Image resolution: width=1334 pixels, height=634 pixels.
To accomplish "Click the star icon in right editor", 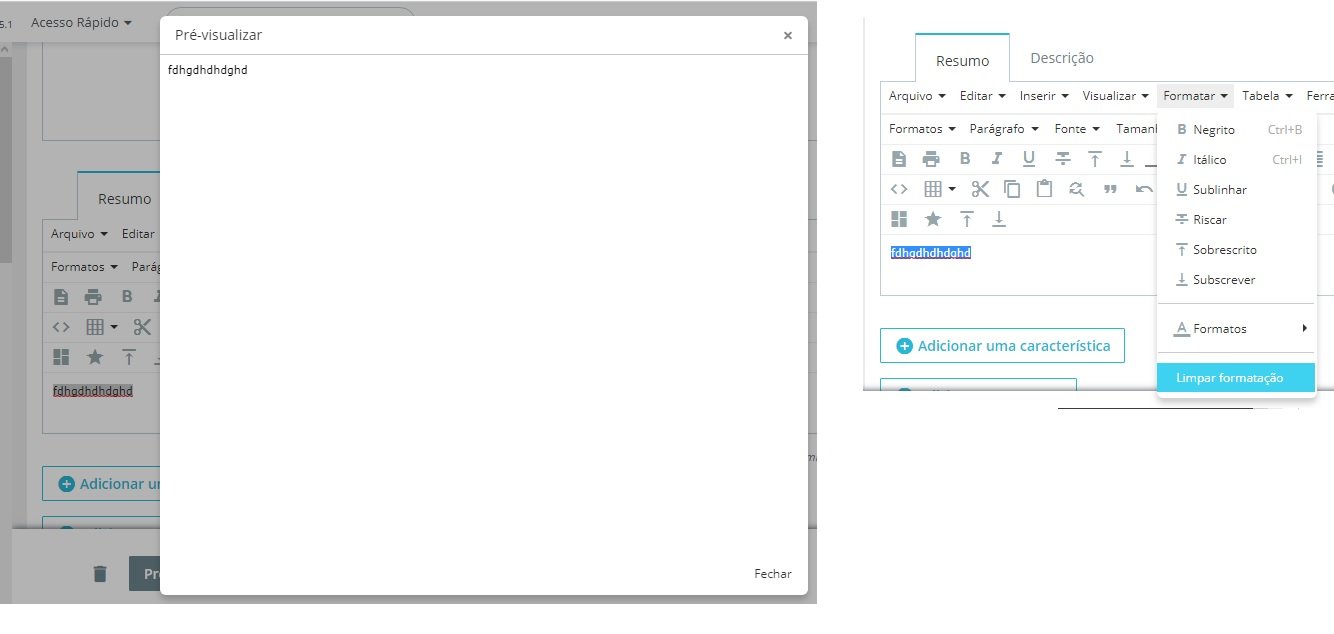I will click(933, 218).
